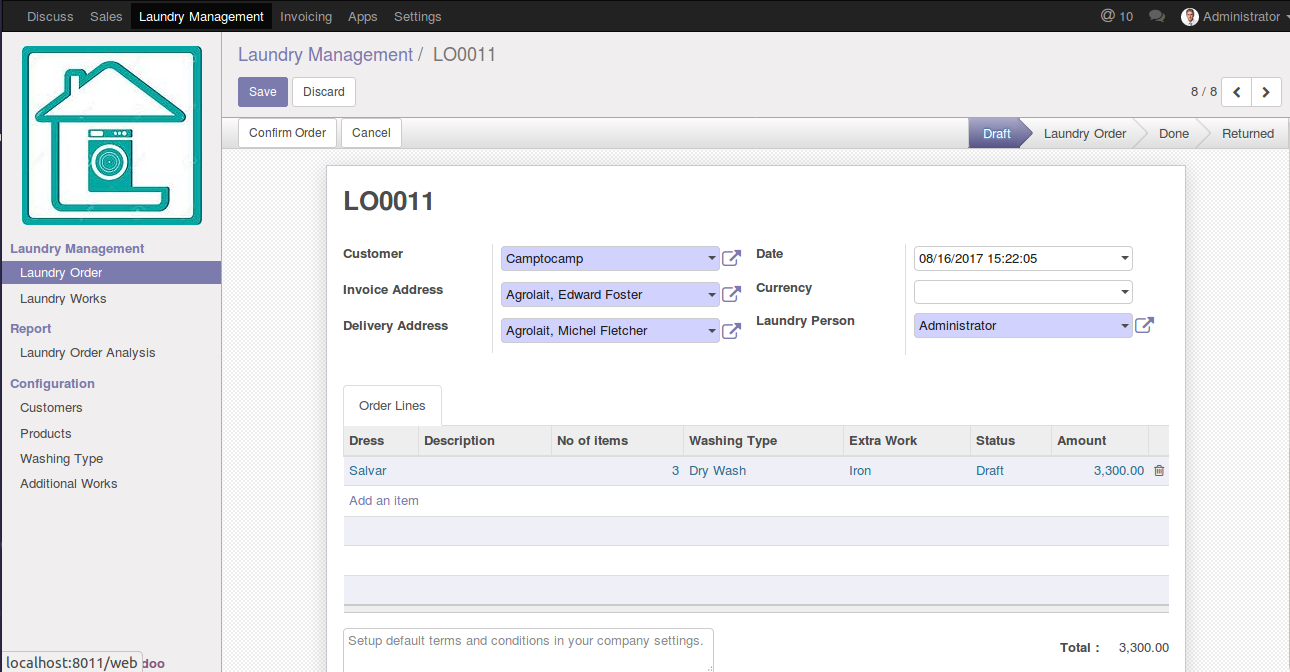Image resolution: width=1290 pixels, height=672 pixels.
Task: Click Dry Wash washing type cell
Action: click(x=764, y=470)
